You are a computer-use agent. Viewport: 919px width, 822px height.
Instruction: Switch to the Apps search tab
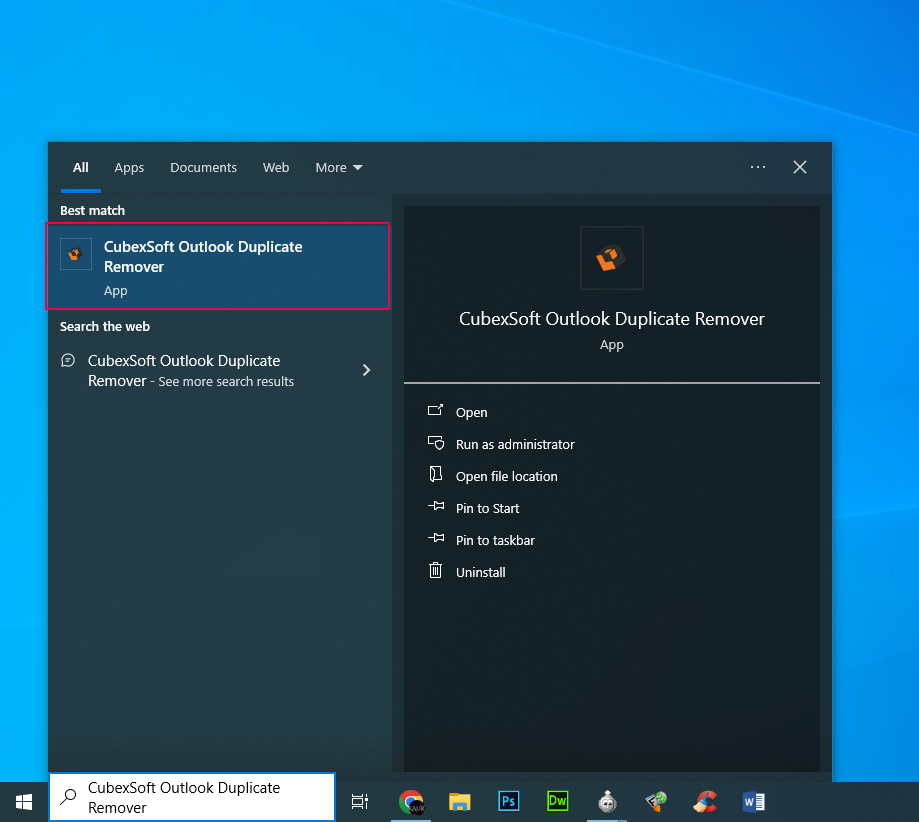coord(129,168)
